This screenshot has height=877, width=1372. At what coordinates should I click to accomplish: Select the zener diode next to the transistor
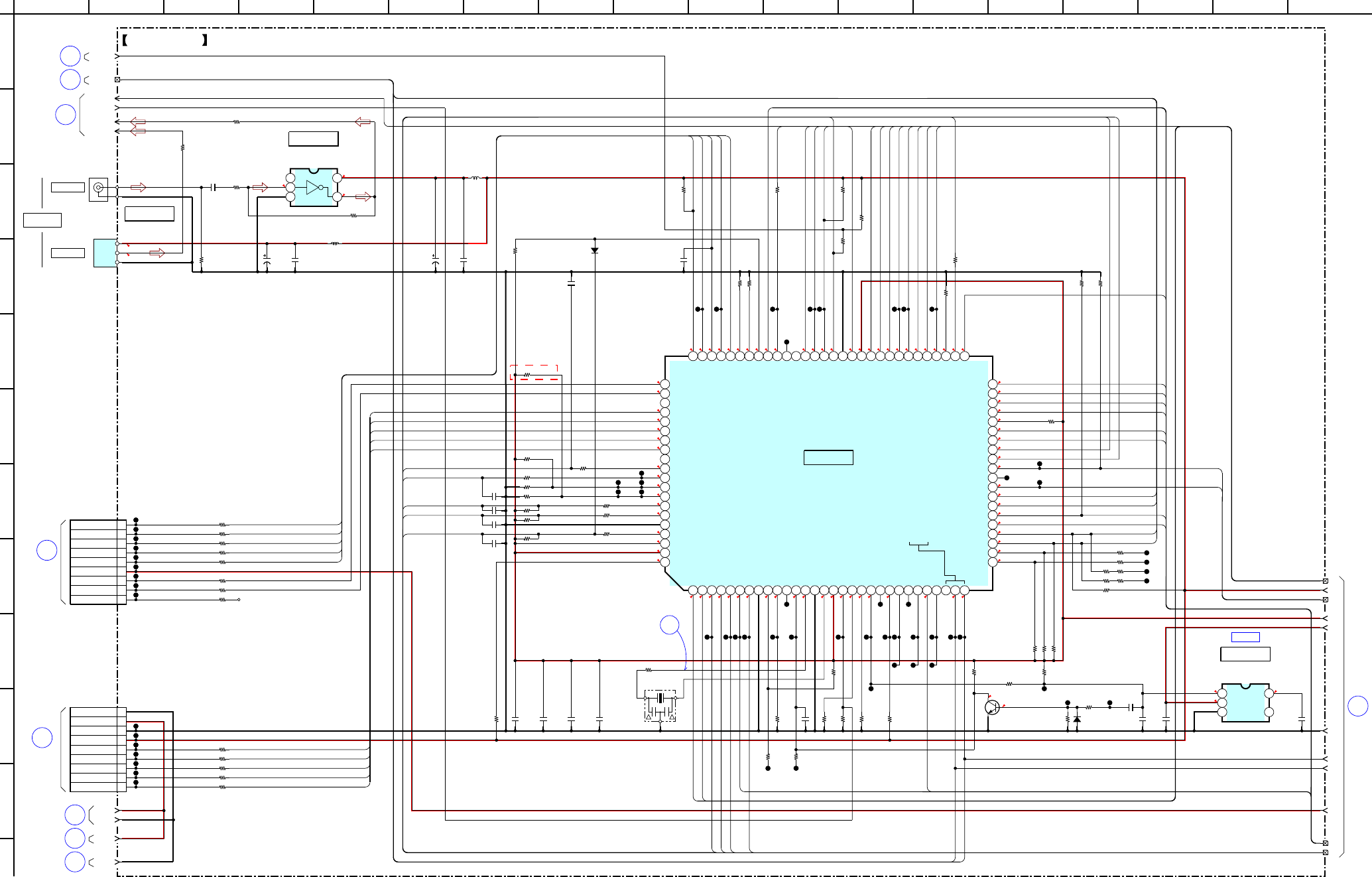coord(1077,719)
